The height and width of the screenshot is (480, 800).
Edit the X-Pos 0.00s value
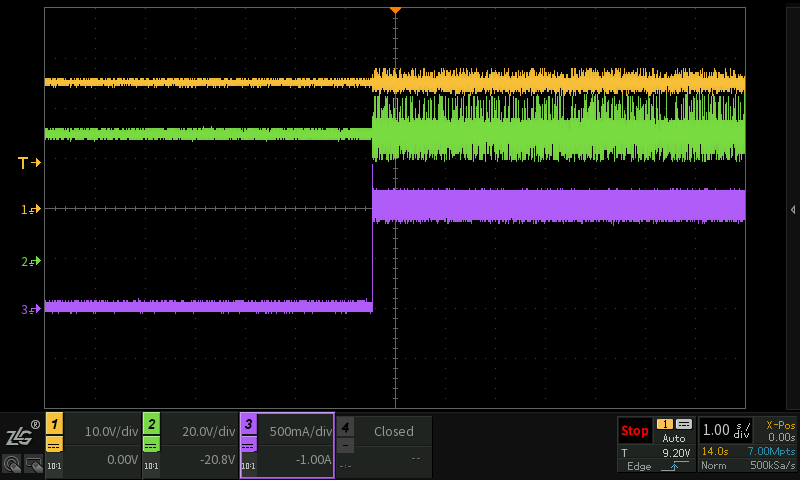pos(782,437)
